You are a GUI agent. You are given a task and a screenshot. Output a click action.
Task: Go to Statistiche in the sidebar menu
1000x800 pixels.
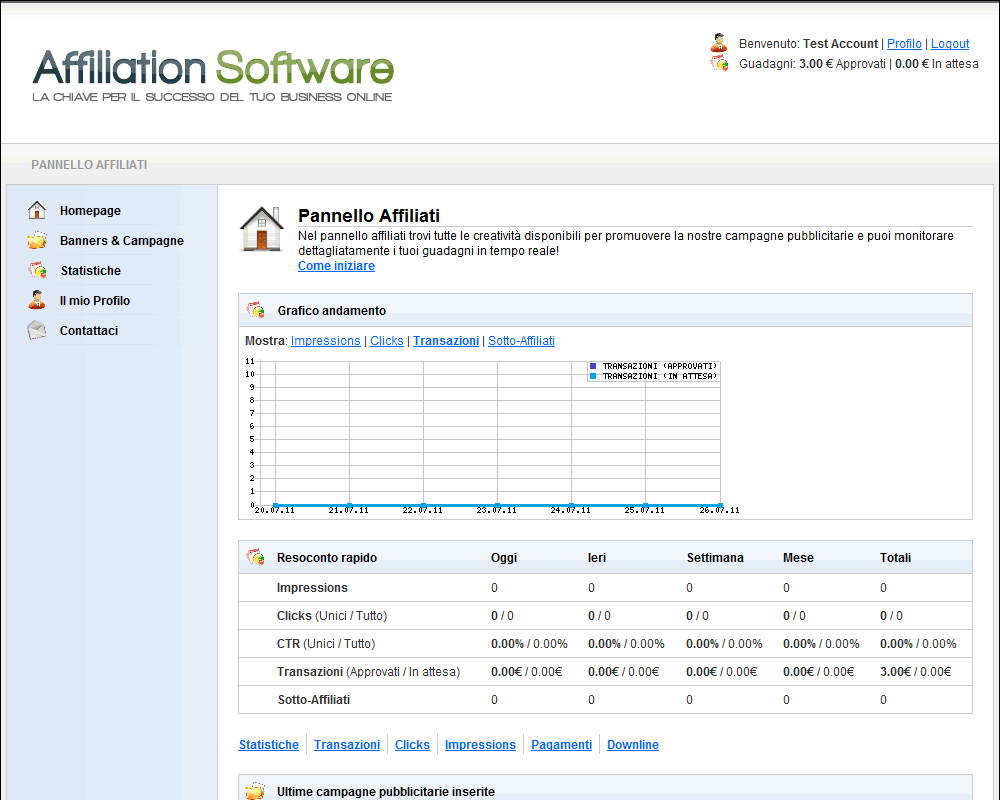90,271
